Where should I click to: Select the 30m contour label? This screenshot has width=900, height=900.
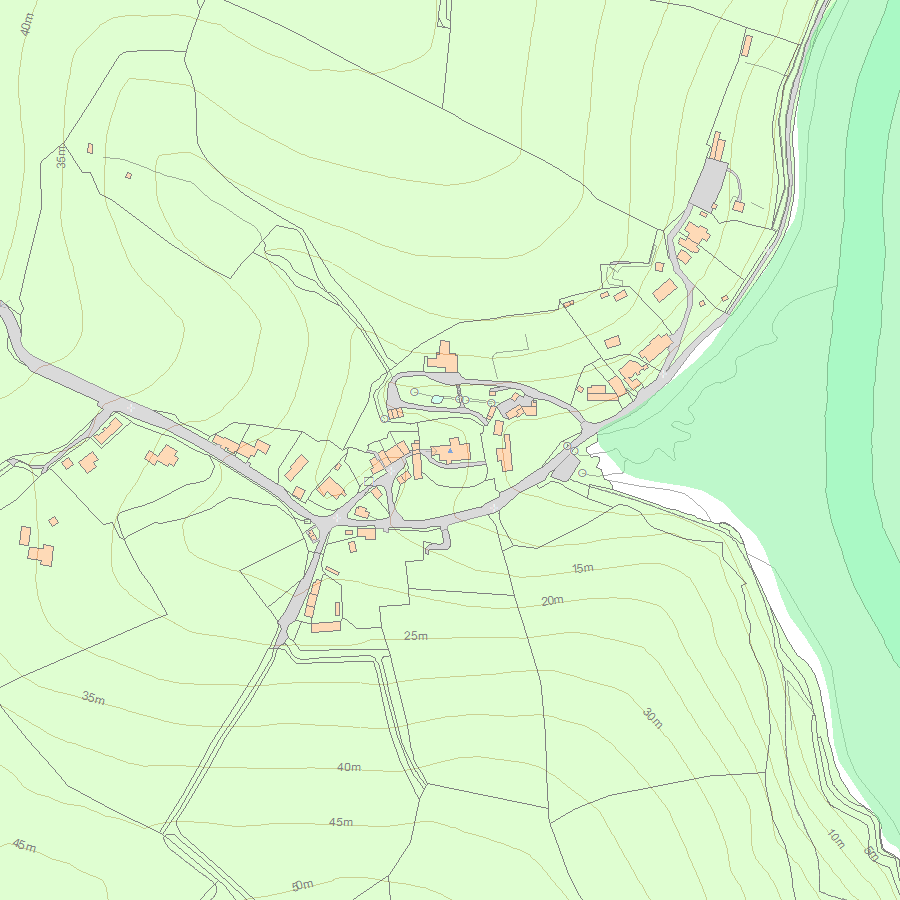653,719
